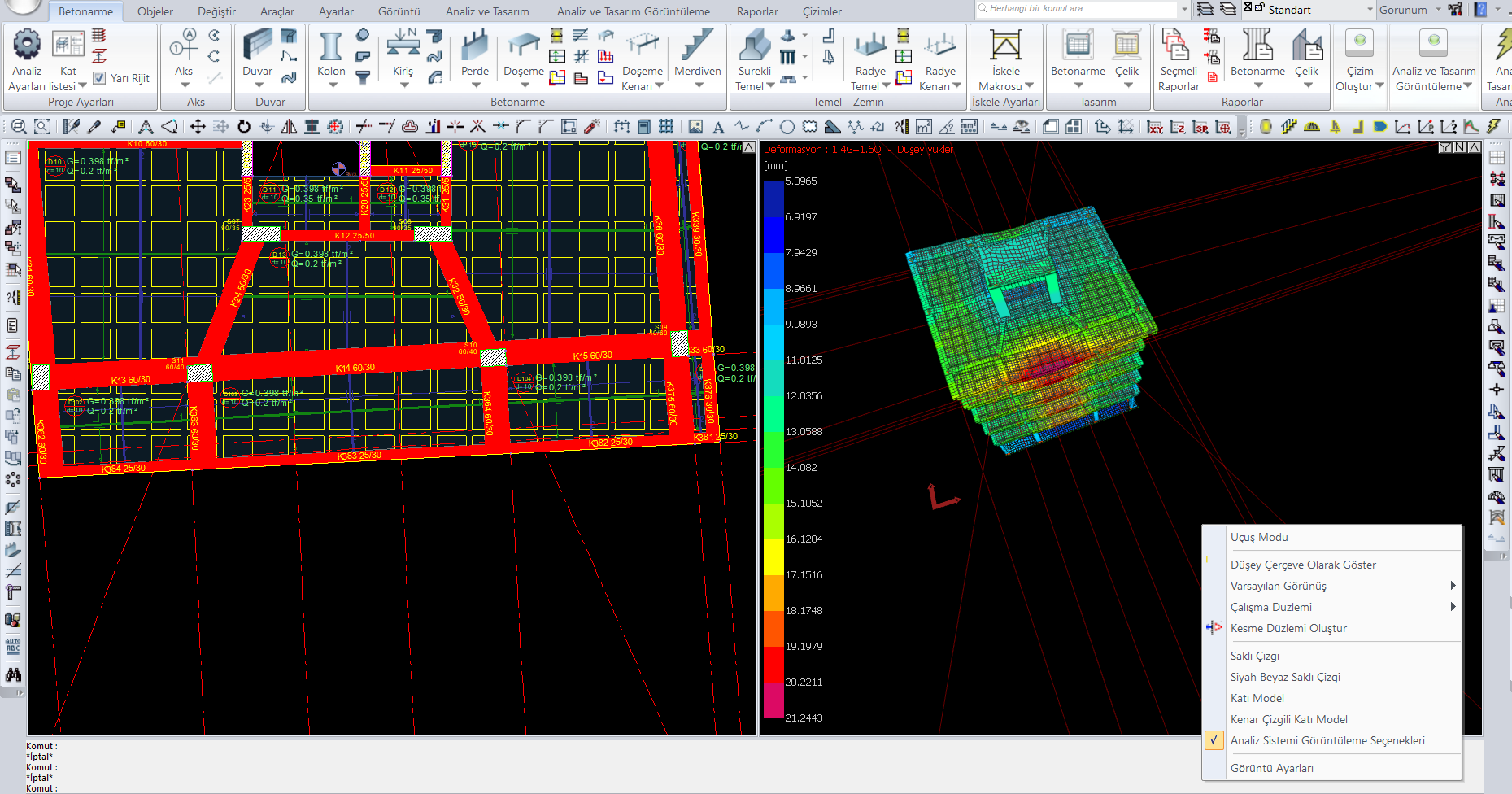The height and width of the screenshot is (794, 1512).
Task: Click the Çizim Oluştur icon
Action: (1359, 44)
